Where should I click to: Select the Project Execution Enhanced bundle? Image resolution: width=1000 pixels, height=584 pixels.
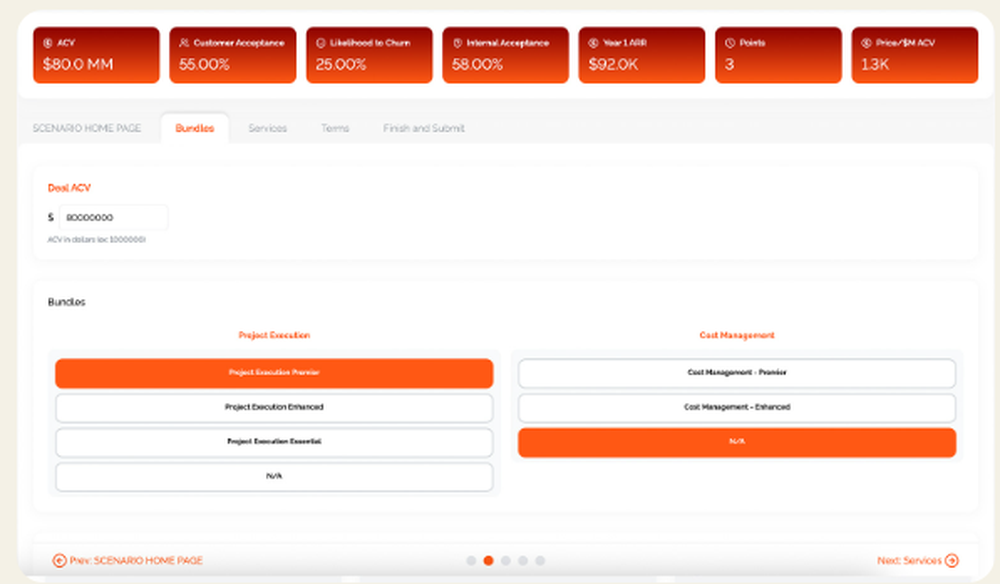(x=275, y=408)
